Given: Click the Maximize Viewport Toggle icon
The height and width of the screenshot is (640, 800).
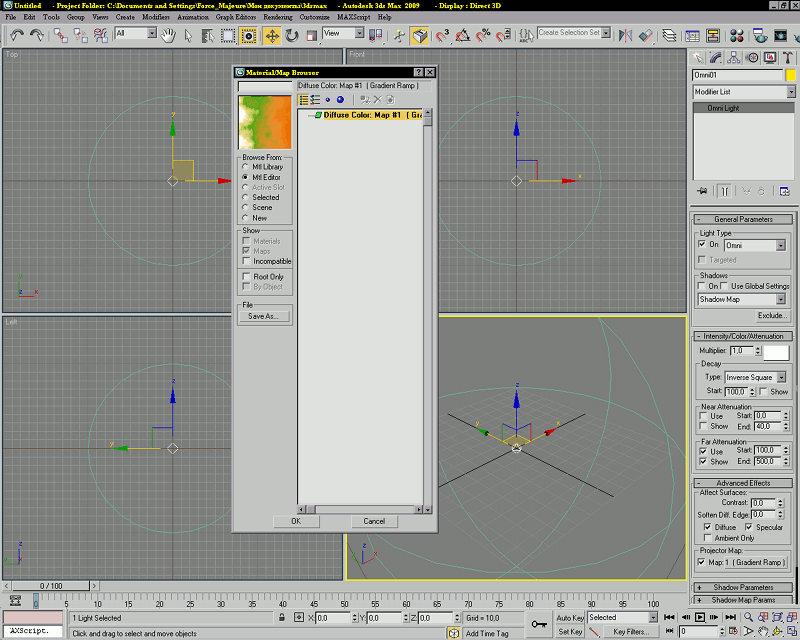Looking at the screenshot, I should coord(791,632).
